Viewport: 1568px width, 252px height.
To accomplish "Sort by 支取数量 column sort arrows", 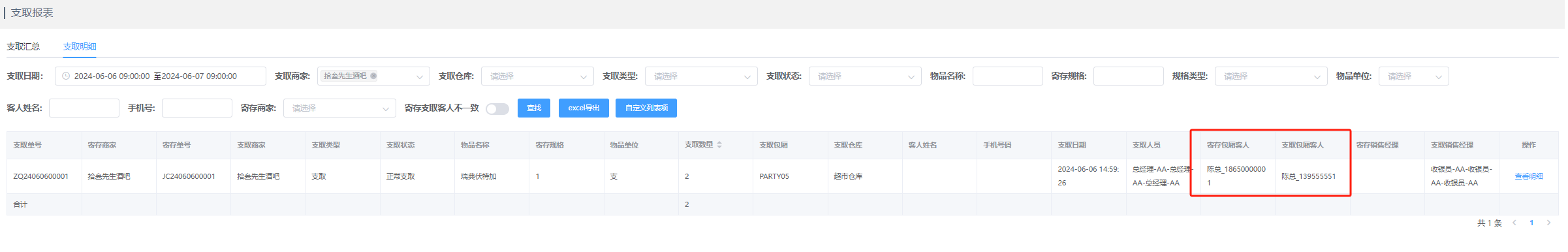I will tap(719, 145).
